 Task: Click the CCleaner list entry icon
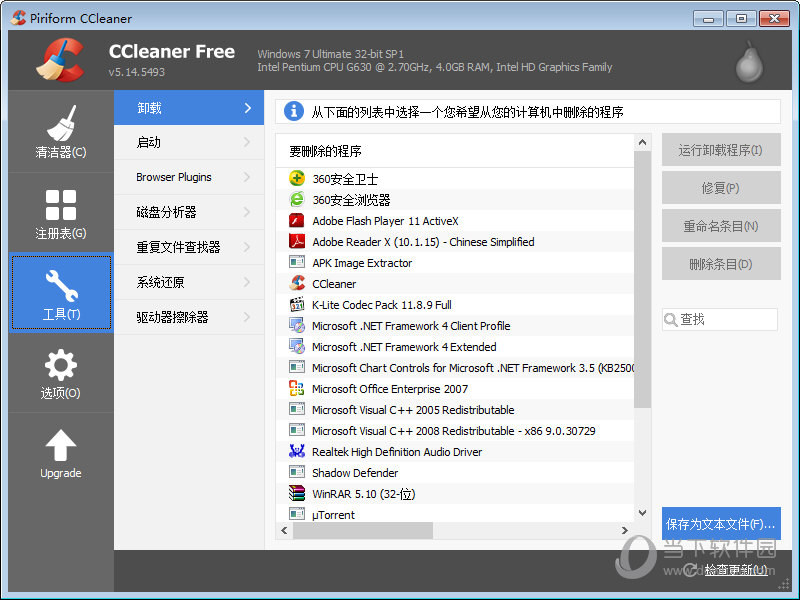click(x=297, y=283)
